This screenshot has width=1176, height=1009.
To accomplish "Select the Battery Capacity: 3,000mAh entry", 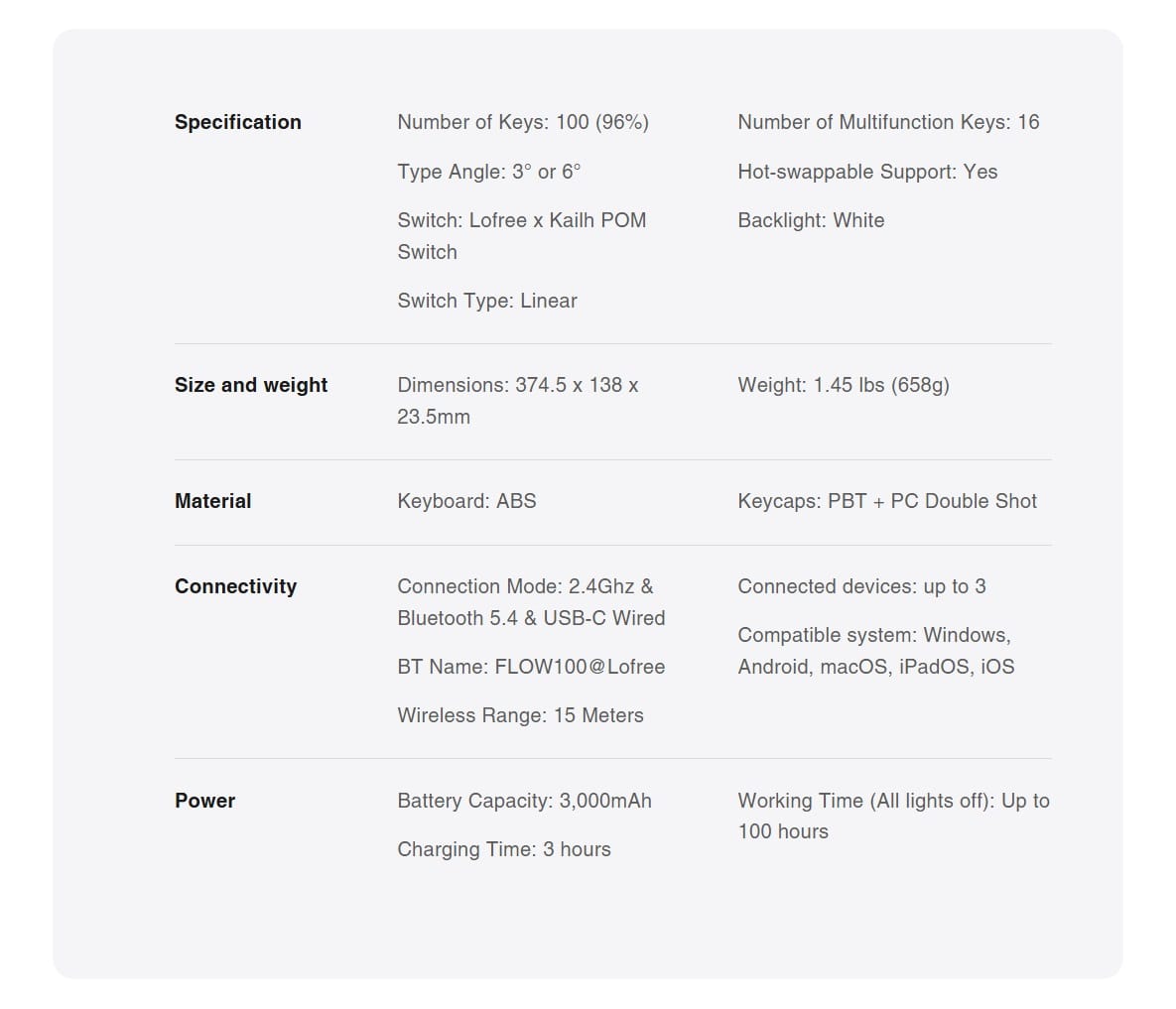I will (524, 802).
